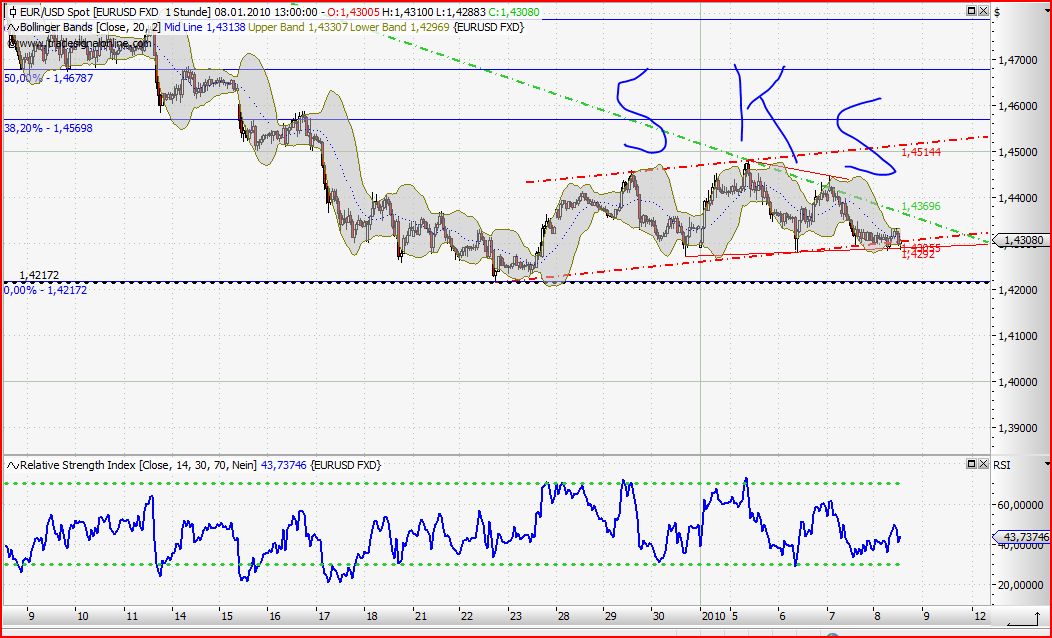Select the Bollinger Bands [Close, 20, 2] label

click(91, 28)
